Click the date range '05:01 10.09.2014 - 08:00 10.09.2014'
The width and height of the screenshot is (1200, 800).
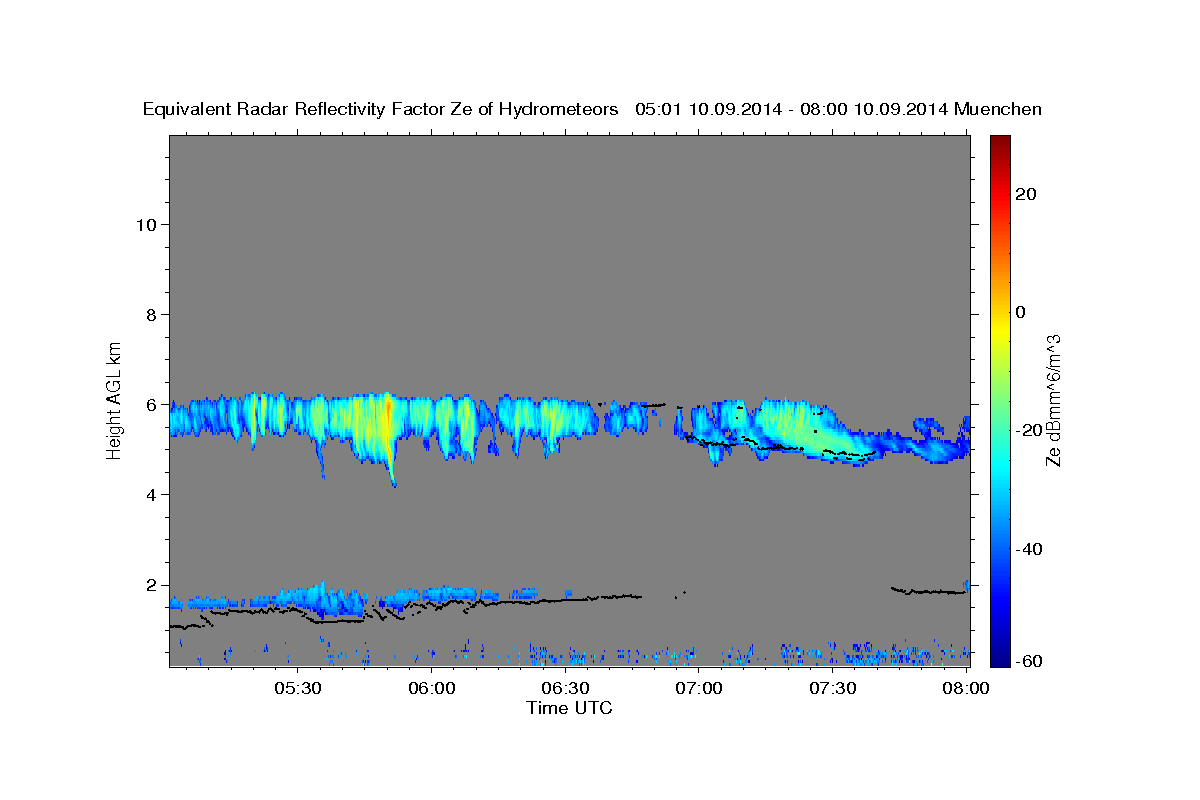(x=792, y=110)
